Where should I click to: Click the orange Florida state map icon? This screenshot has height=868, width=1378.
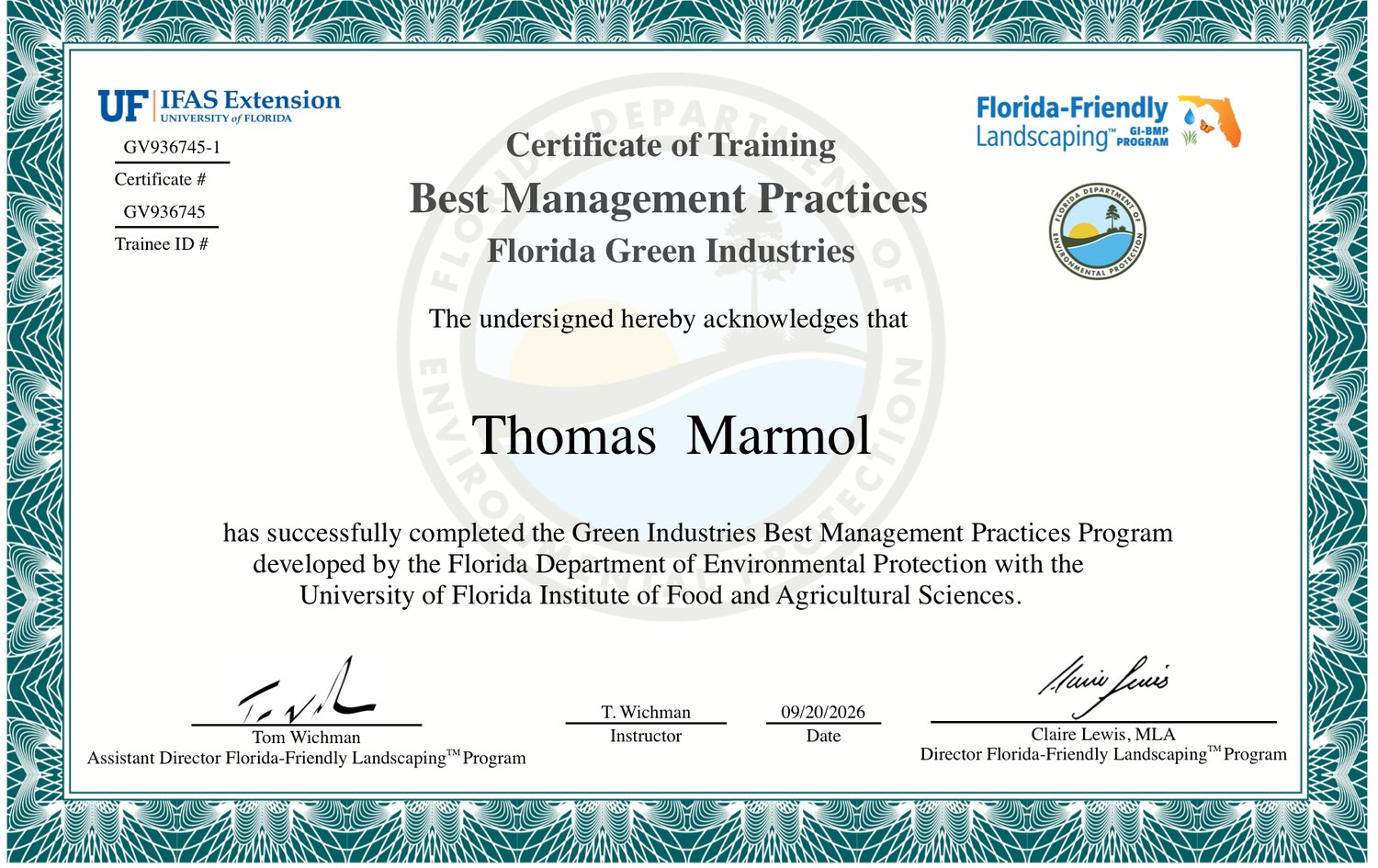1211,120
